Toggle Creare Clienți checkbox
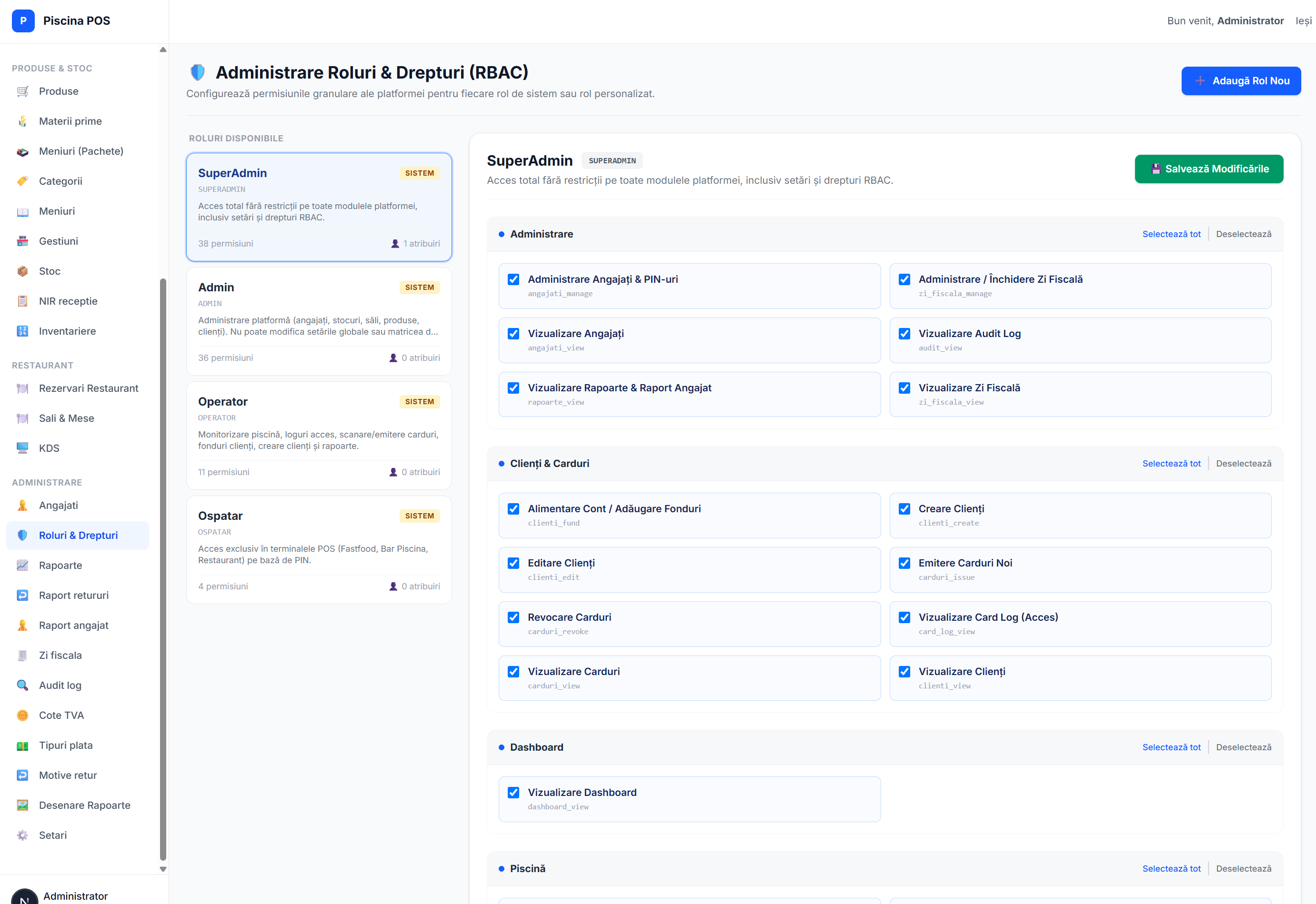 (x=904, y=509)
